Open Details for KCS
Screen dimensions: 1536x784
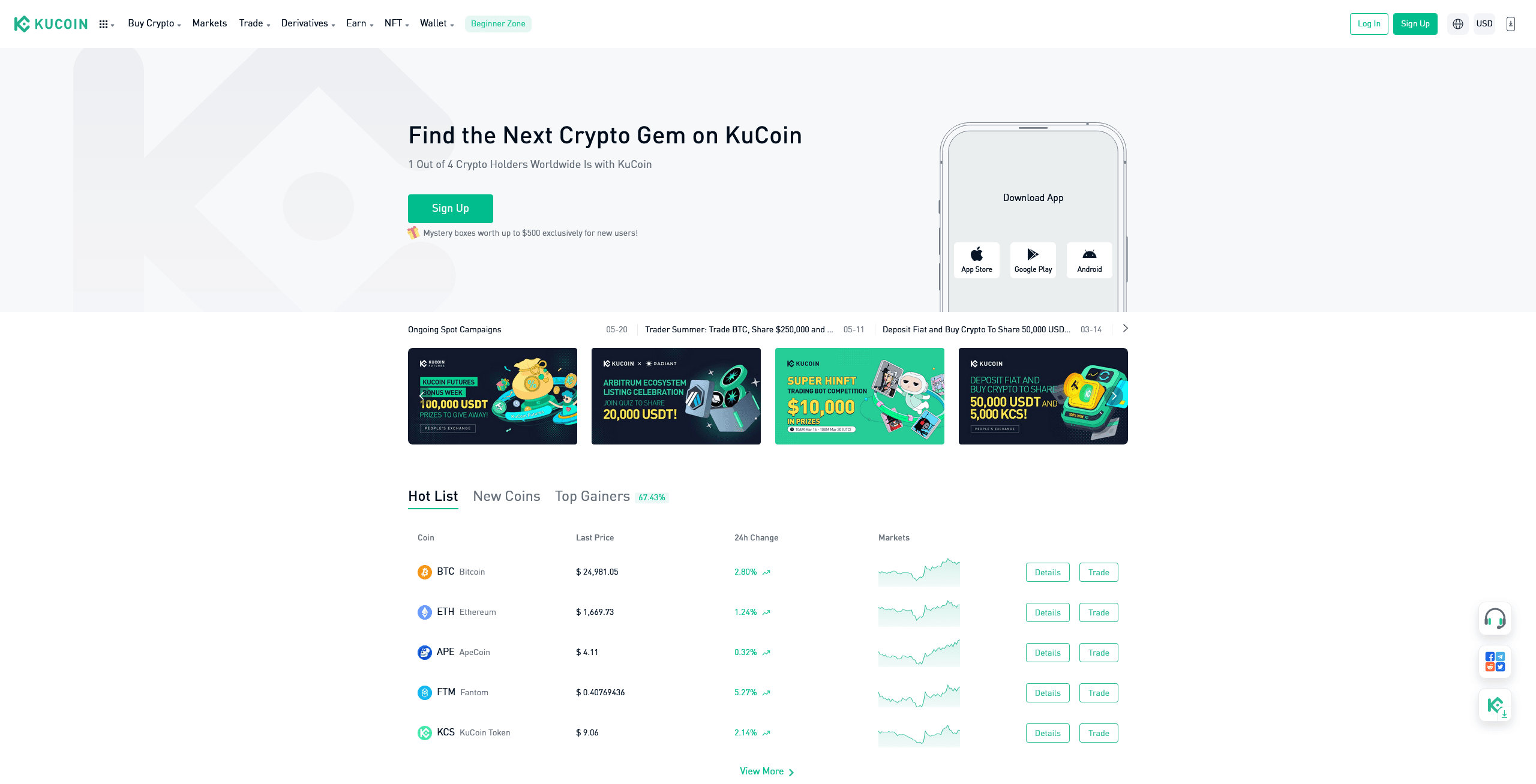[x=1048, y=733]
